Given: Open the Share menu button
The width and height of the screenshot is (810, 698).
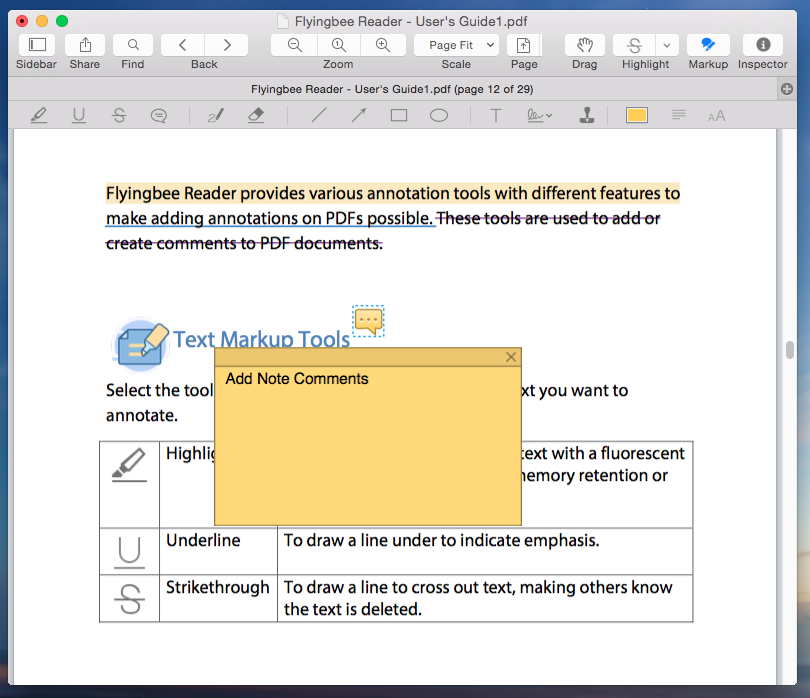Looking at the screenshot, I should click(85, 45).
